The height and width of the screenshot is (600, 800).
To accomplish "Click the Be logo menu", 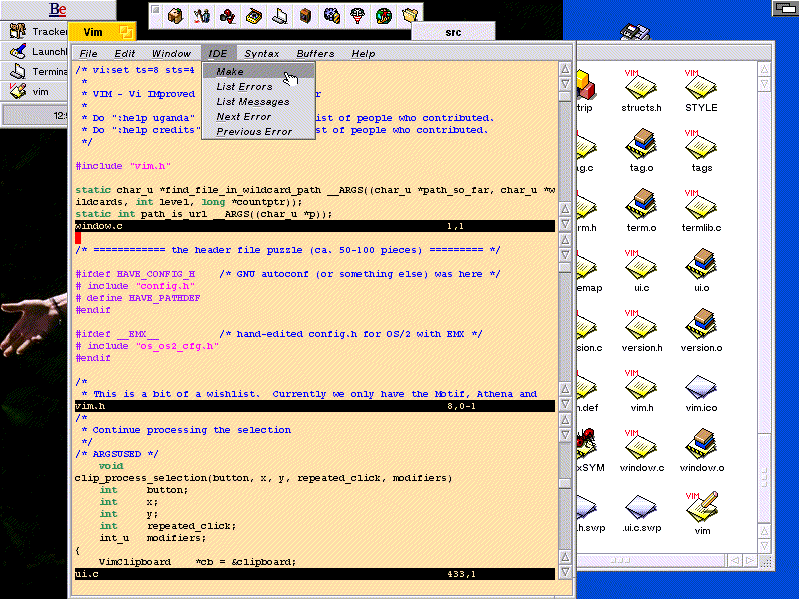I will pos(58,10).
